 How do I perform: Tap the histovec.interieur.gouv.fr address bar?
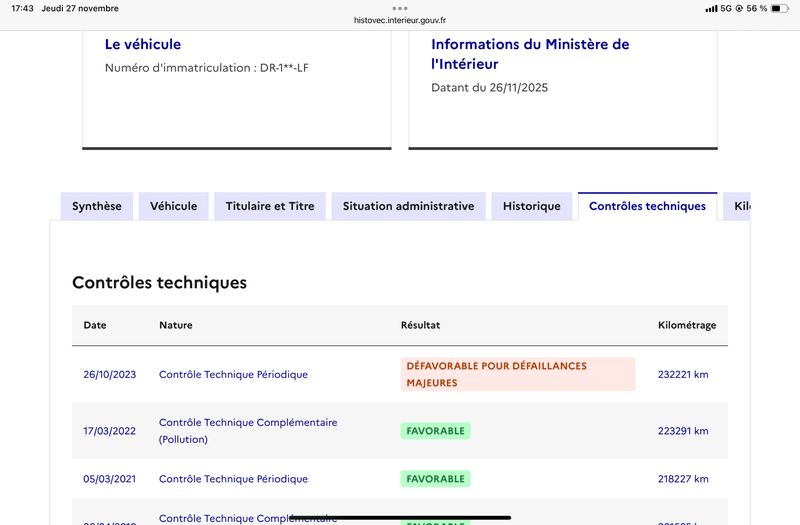click(400, 20)
